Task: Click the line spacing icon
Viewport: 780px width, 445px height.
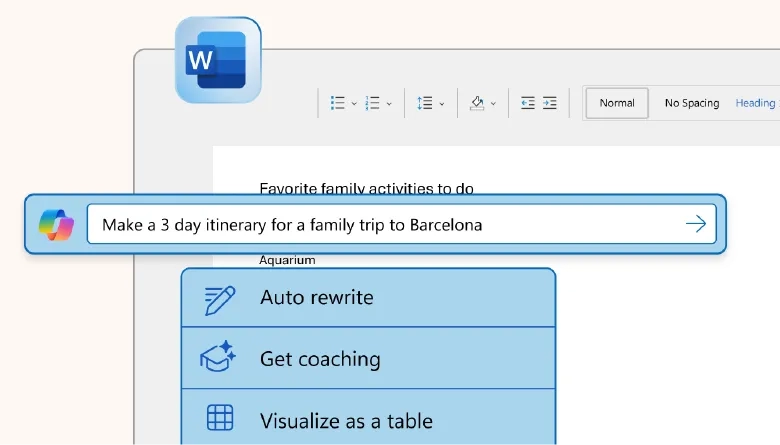Action: click(425, 103)
